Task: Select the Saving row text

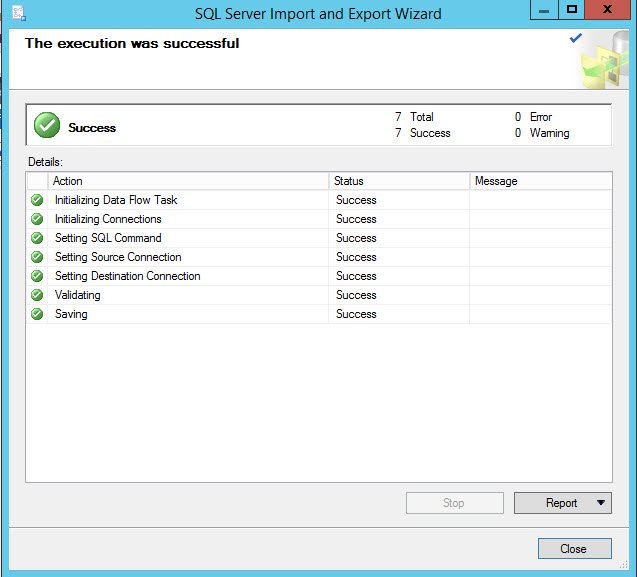Action: 71,314
